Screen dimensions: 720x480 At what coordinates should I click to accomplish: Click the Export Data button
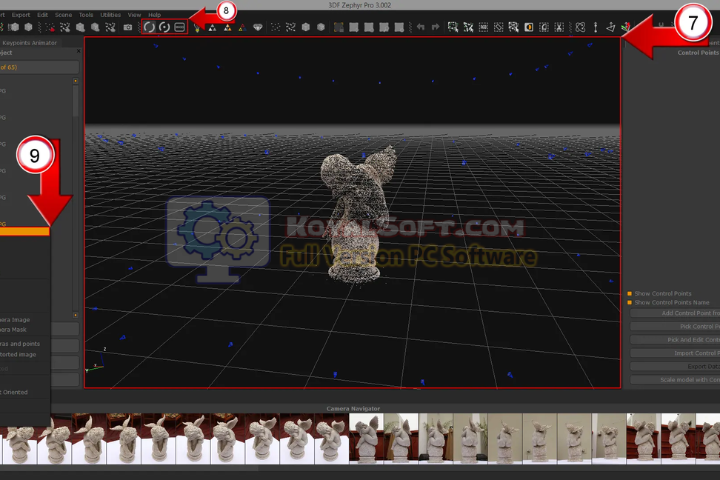[675, 367]
